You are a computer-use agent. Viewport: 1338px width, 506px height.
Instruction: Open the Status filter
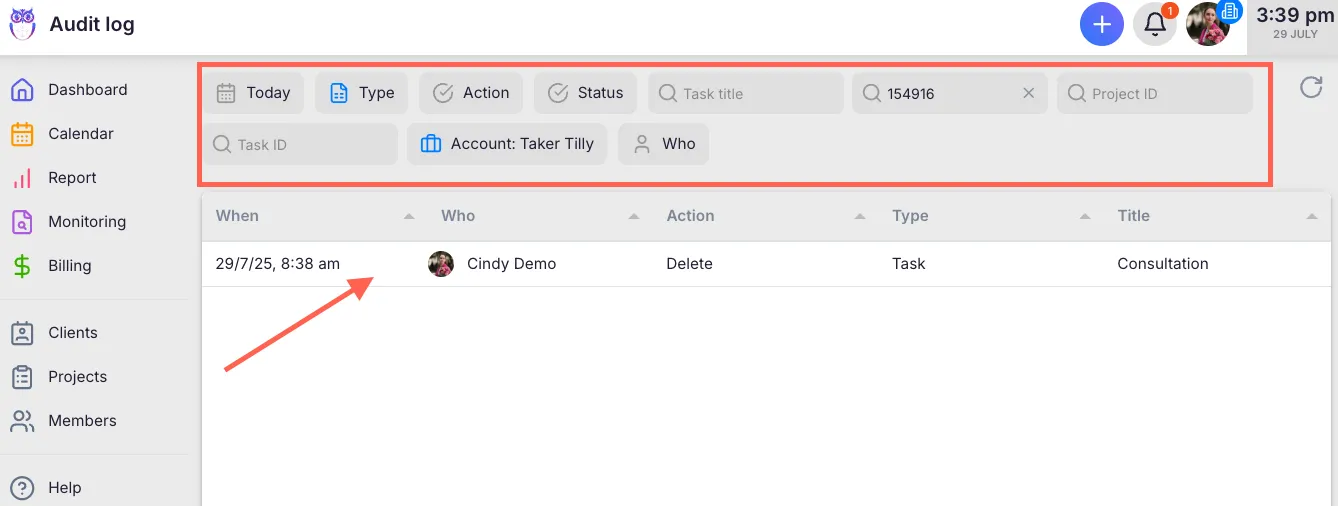click(x=586, y=93)
